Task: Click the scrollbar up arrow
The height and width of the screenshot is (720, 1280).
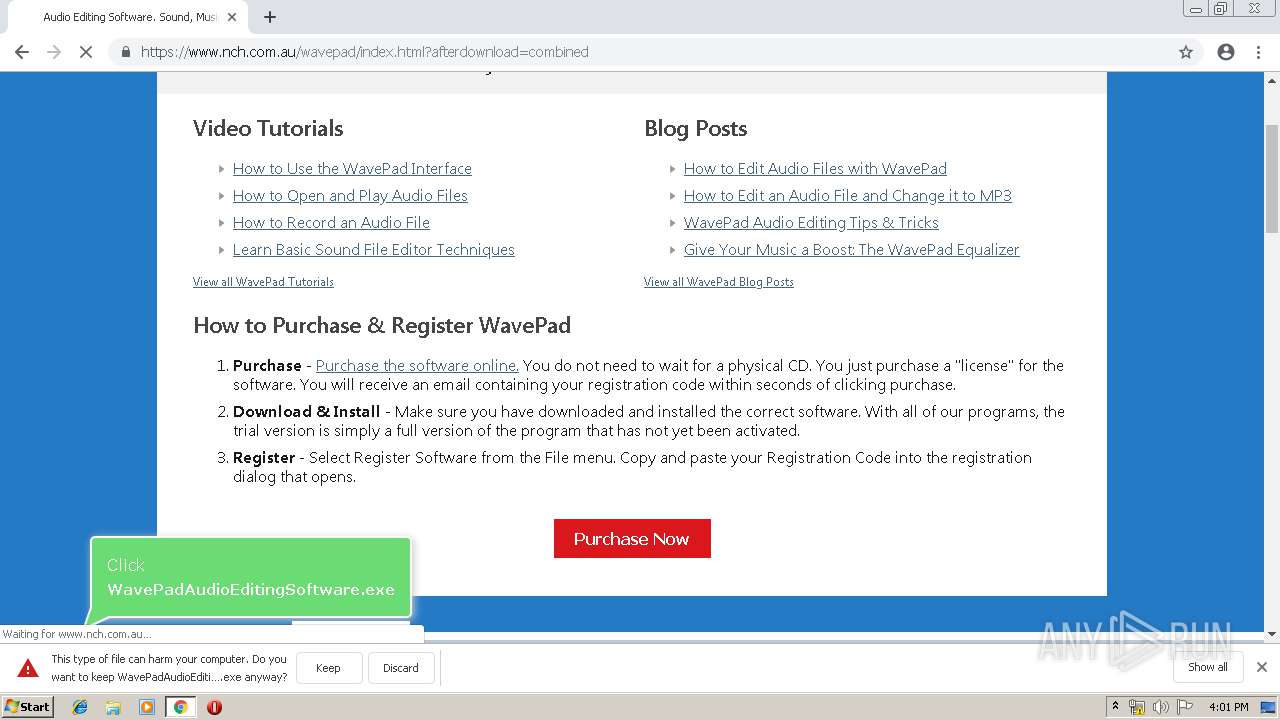Action: coord(1272,79)
